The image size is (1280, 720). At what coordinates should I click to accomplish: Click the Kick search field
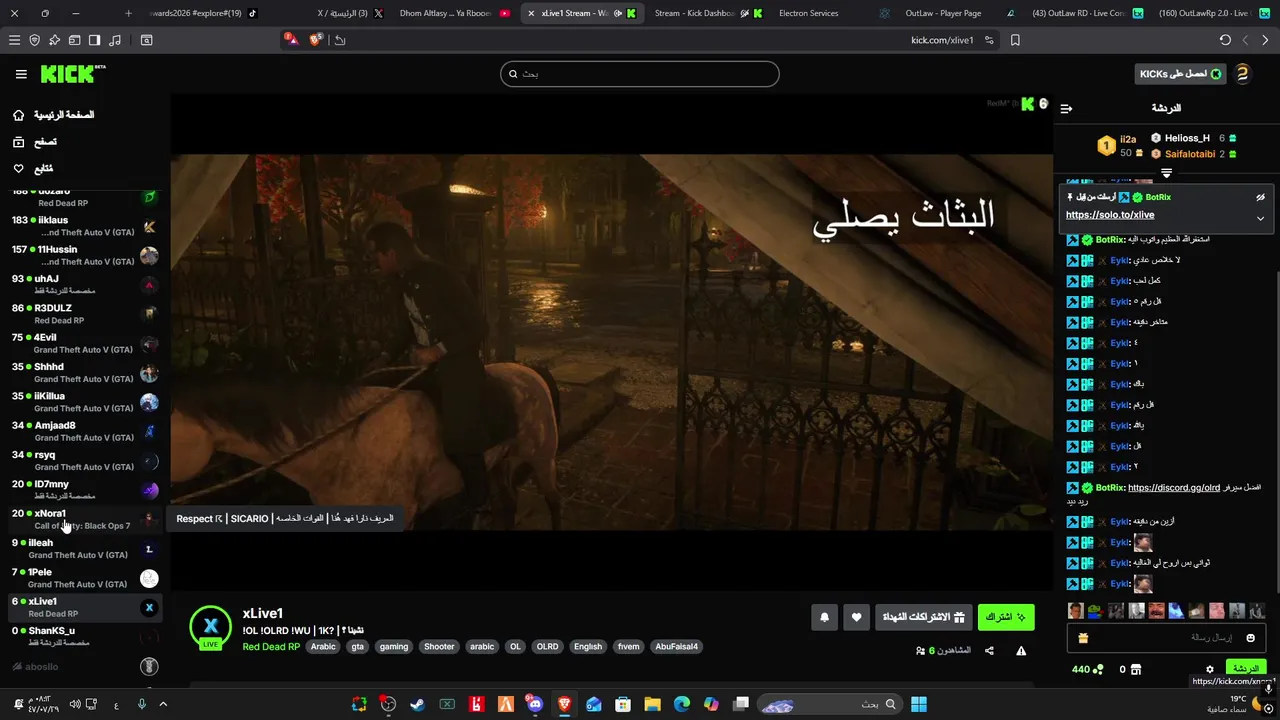(640, 74)
